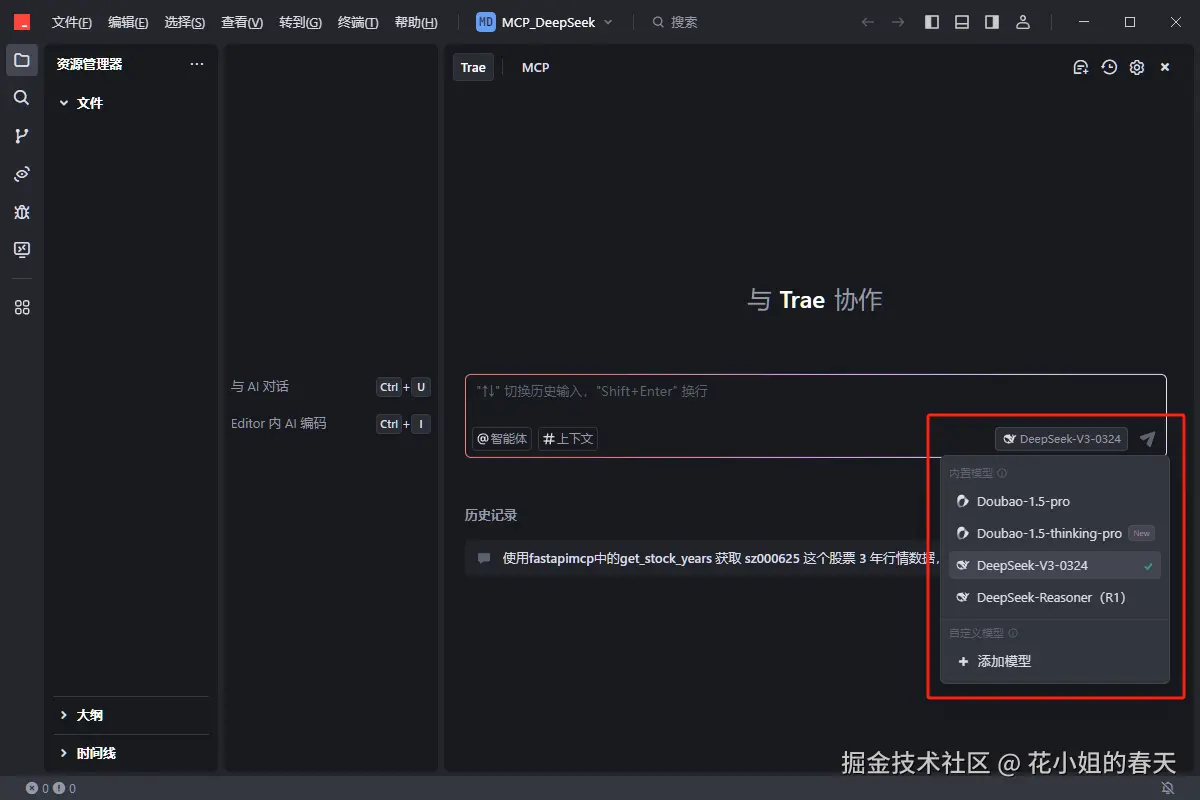The height and width of the screenshot is (800, 1200).
Task: Start a new chat icon
Action: tap(1081, 67)
